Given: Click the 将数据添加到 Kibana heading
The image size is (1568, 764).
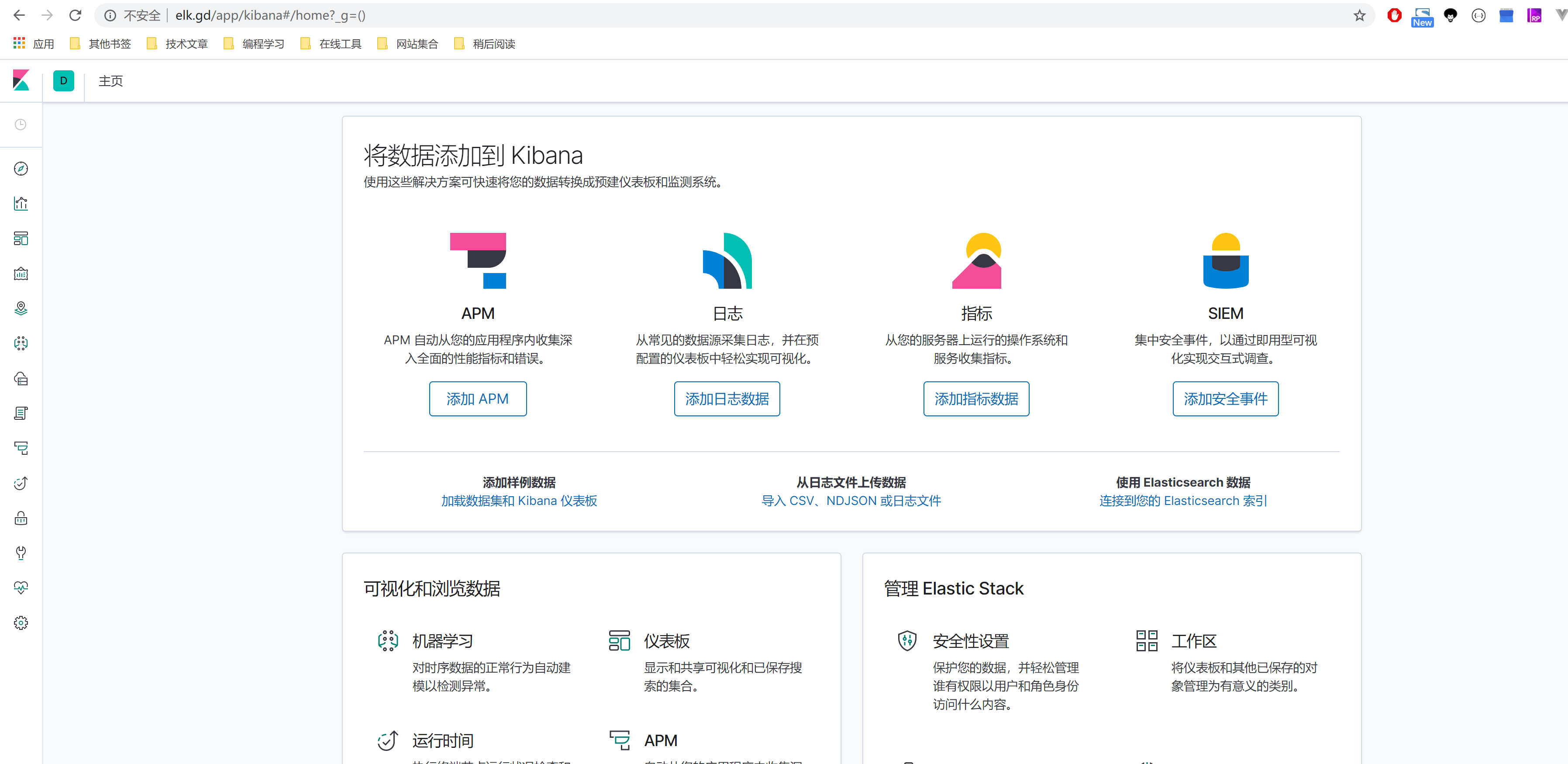Looking at the screenshot, I should click(x=473, y=155).
